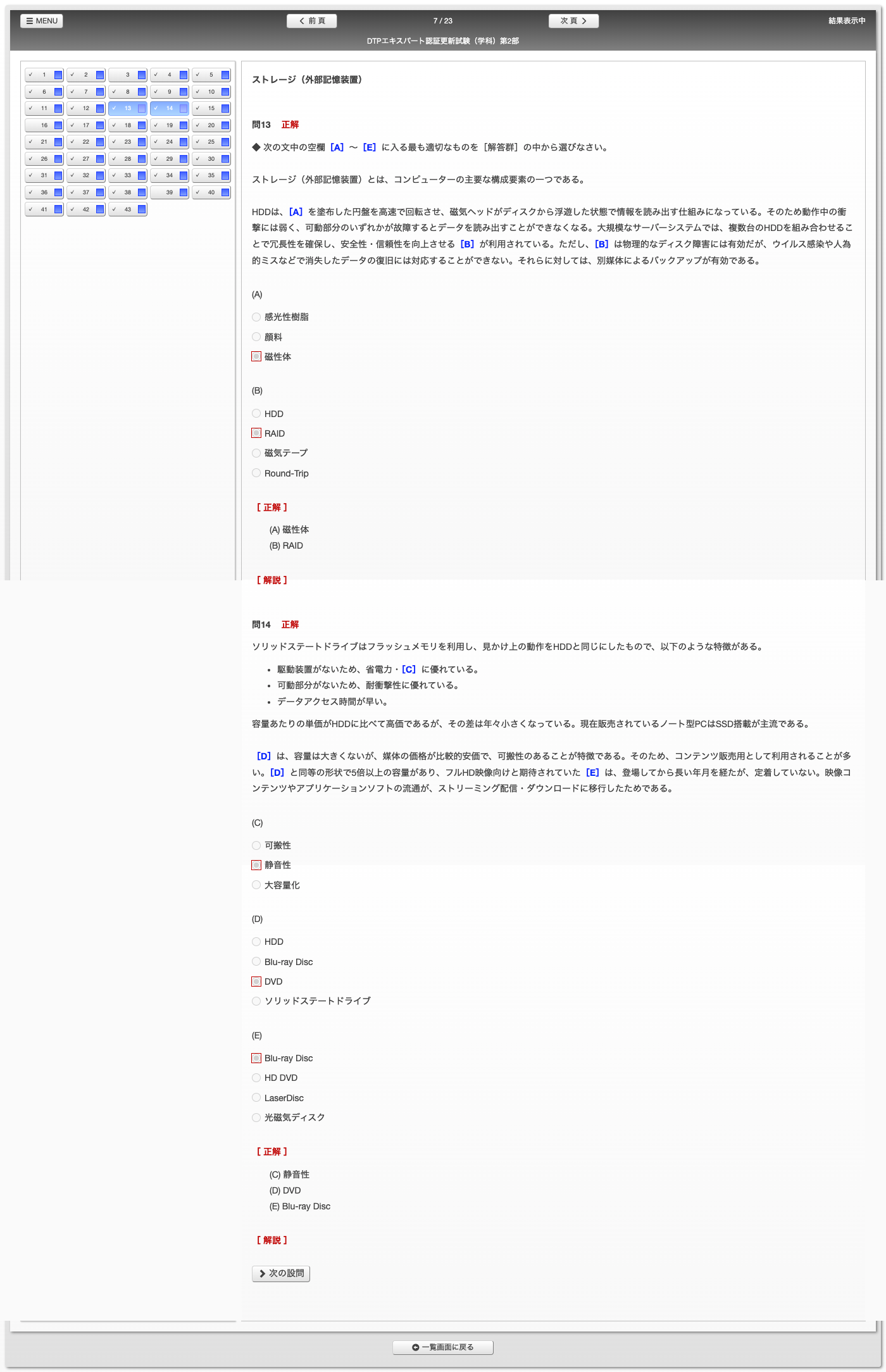Click circle icon on 一覧画面に戻る button

point(416,1347)
